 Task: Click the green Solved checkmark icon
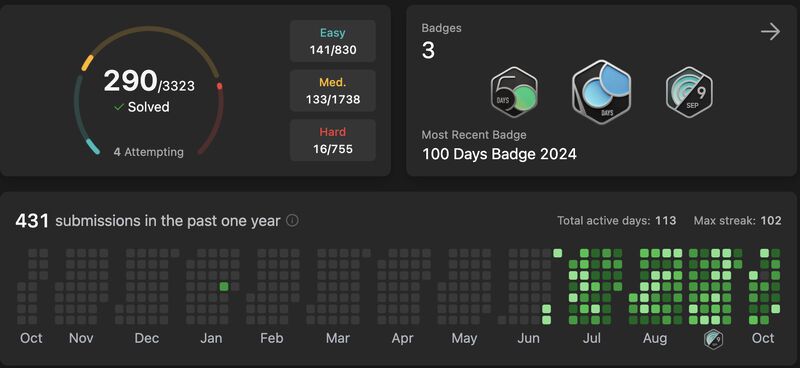119,107
